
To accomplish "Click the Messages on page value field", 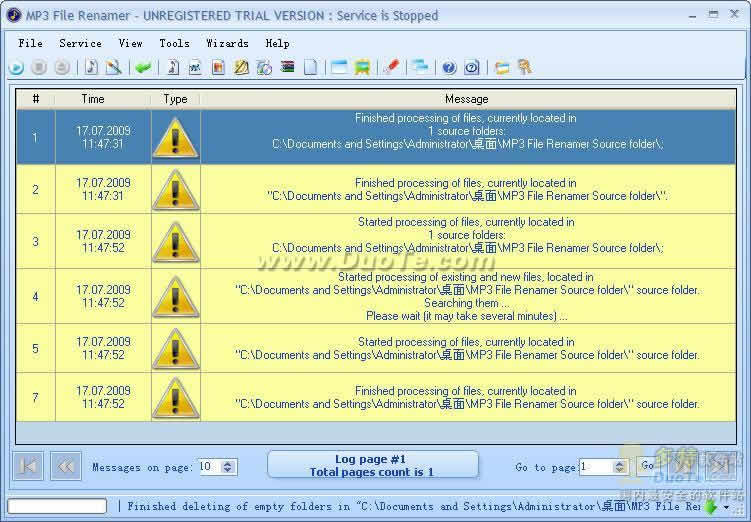I will (x=210, y=466).
